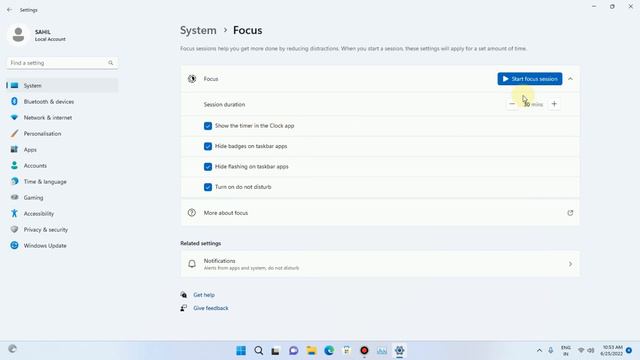Uncheck Hide badges on taskbar apps

pos(208,146)
